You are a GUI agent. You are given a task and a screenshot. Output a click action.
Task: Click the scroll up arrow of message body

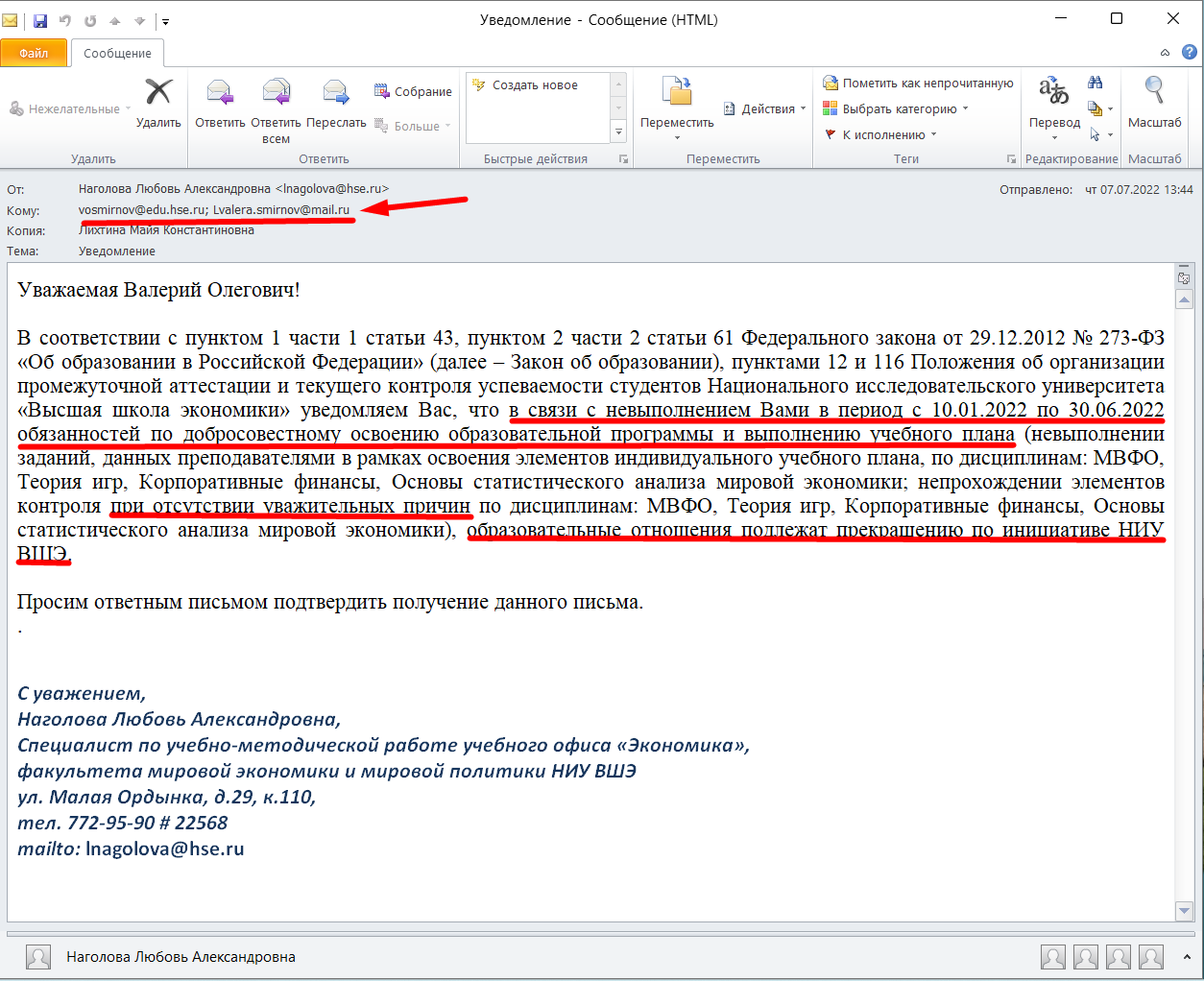1184,299
